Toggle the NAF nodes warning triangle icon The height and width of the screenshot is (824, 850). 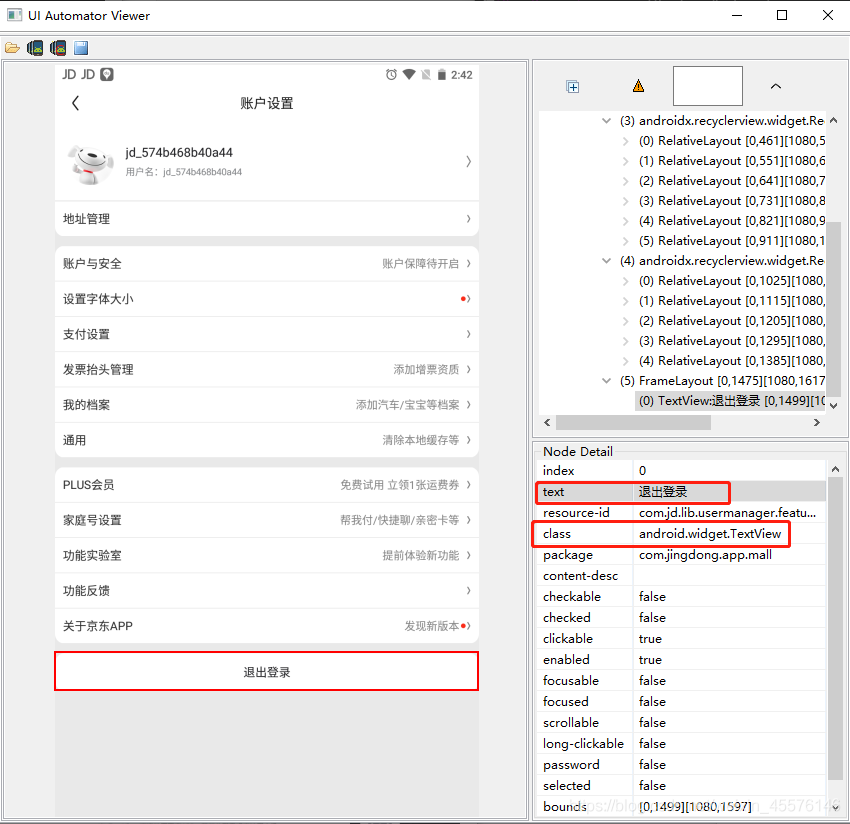639,86
